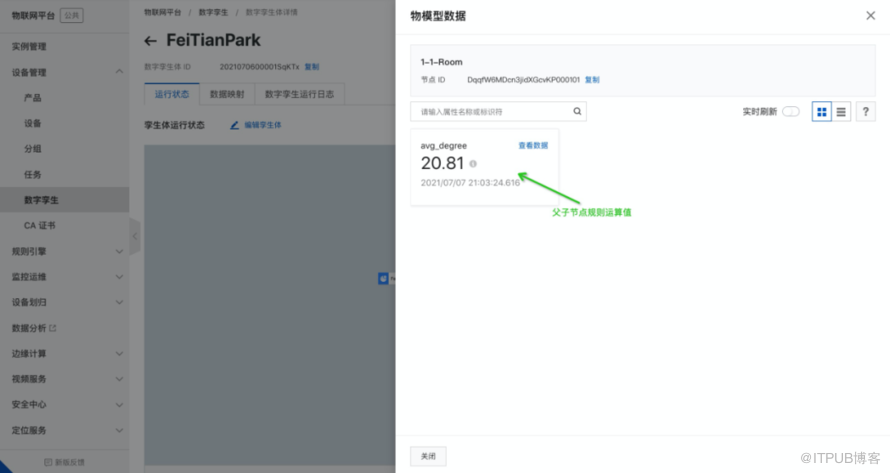
Task: Click the 数字孪生 breadcrumb
Action: 213,12
